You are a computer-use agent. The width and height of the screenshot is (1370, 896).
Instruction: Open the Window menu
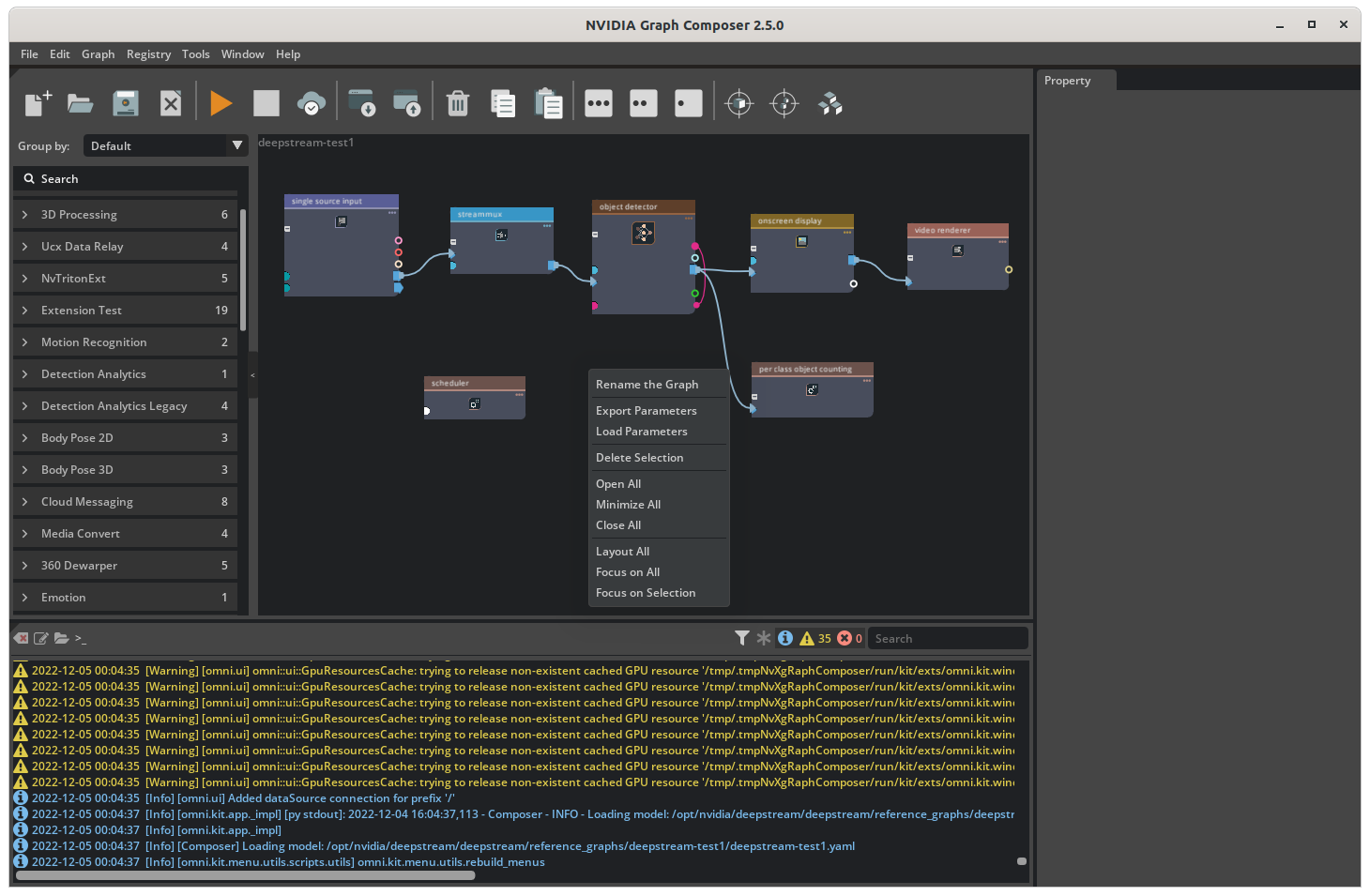click(x=242, y=54)
